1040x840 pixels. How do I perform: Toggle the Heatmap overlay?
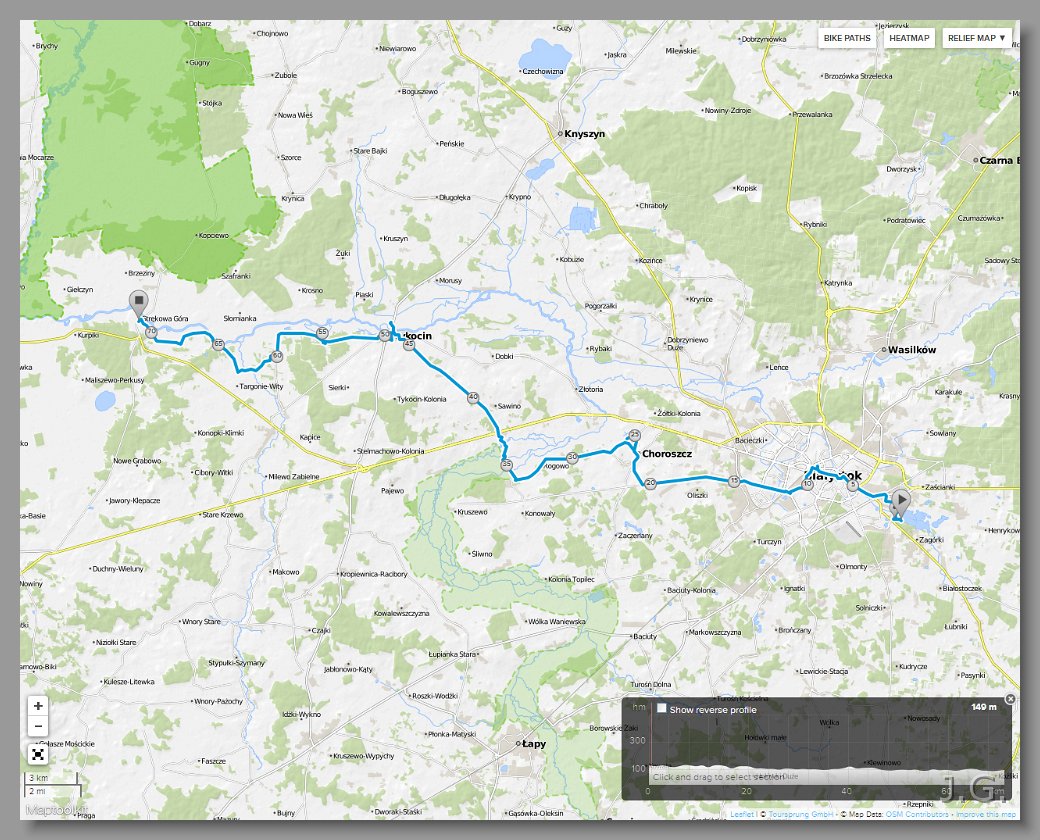click(x=909, y=38)
